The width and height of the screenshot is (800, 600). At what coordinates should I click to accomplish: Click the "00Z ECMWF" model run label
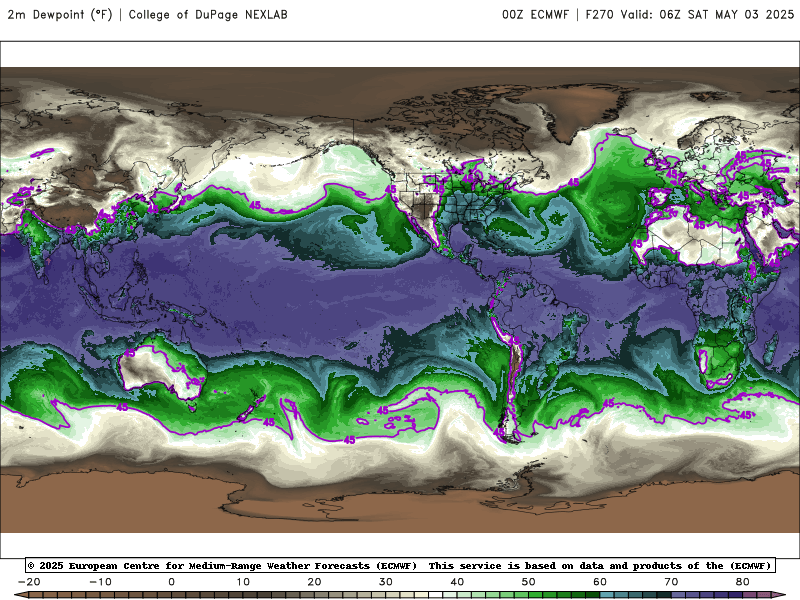pyautogui.click(x=535, y=14)
